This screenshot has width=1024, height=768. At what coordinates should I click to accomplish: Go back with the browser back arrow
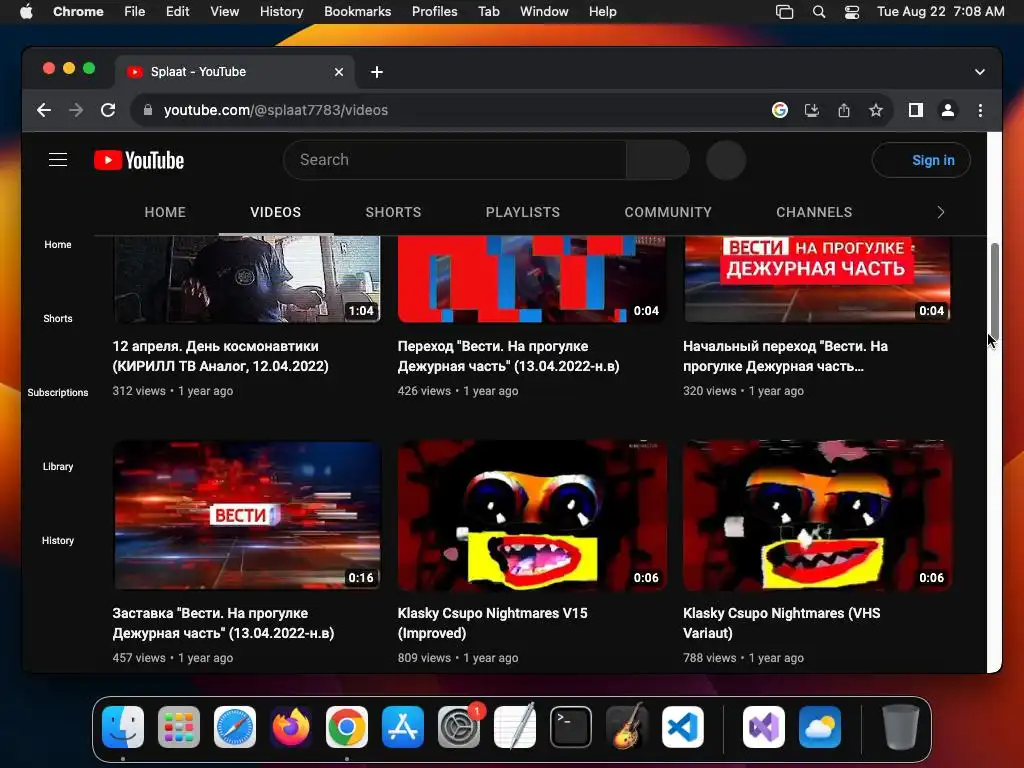[x=44, y=110]
